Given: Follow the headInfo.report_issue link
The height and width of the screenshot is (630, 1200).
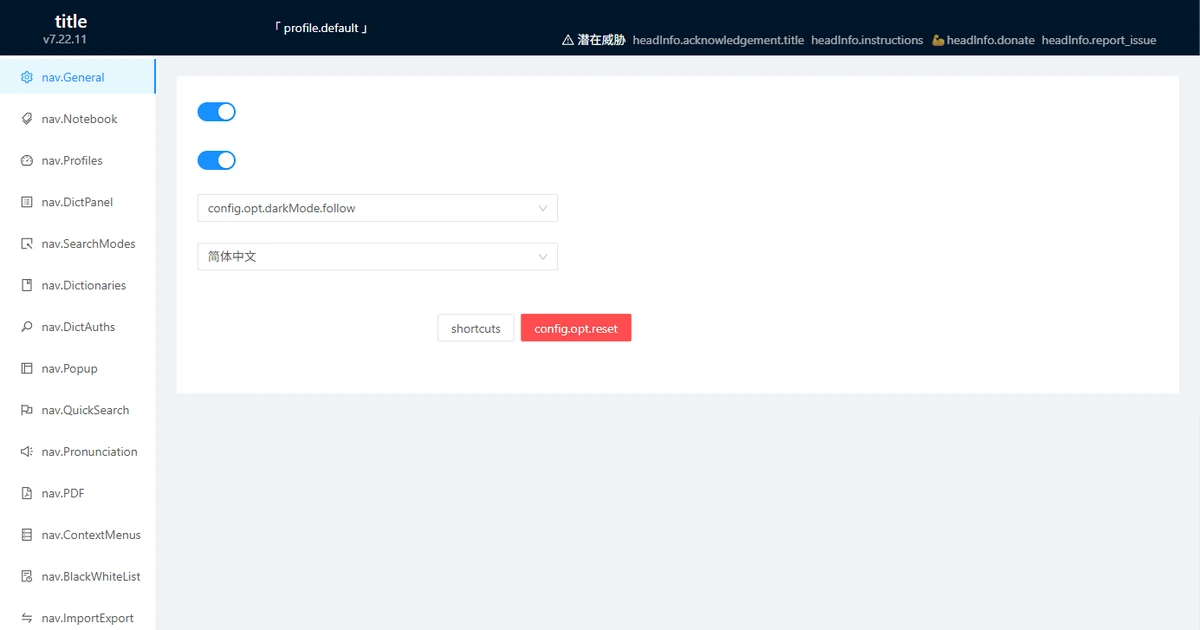Looking at the screenshot, I should pos(1099,41).
